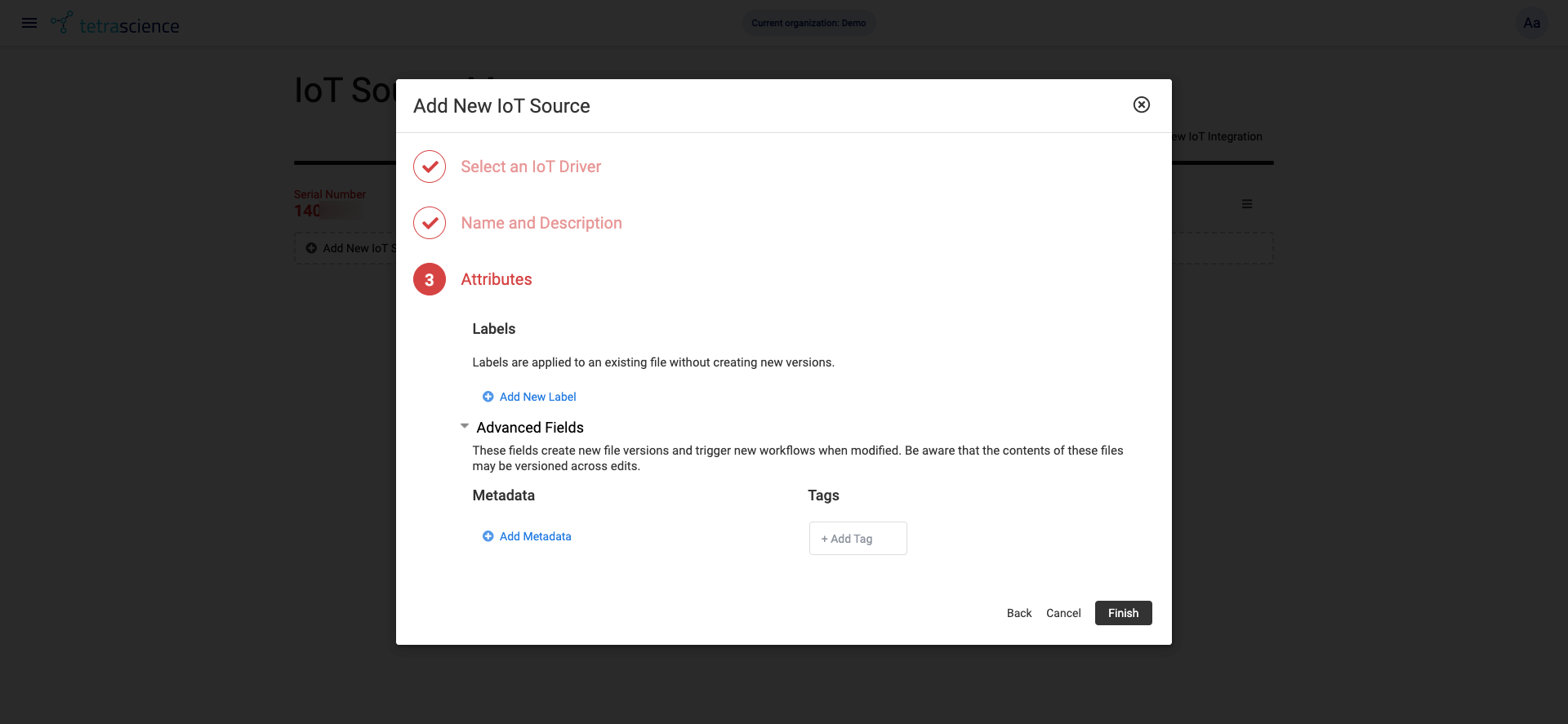The image size is (1568, 724).
Task: Click the step 3 circle icon
Action: click(430, 279)
